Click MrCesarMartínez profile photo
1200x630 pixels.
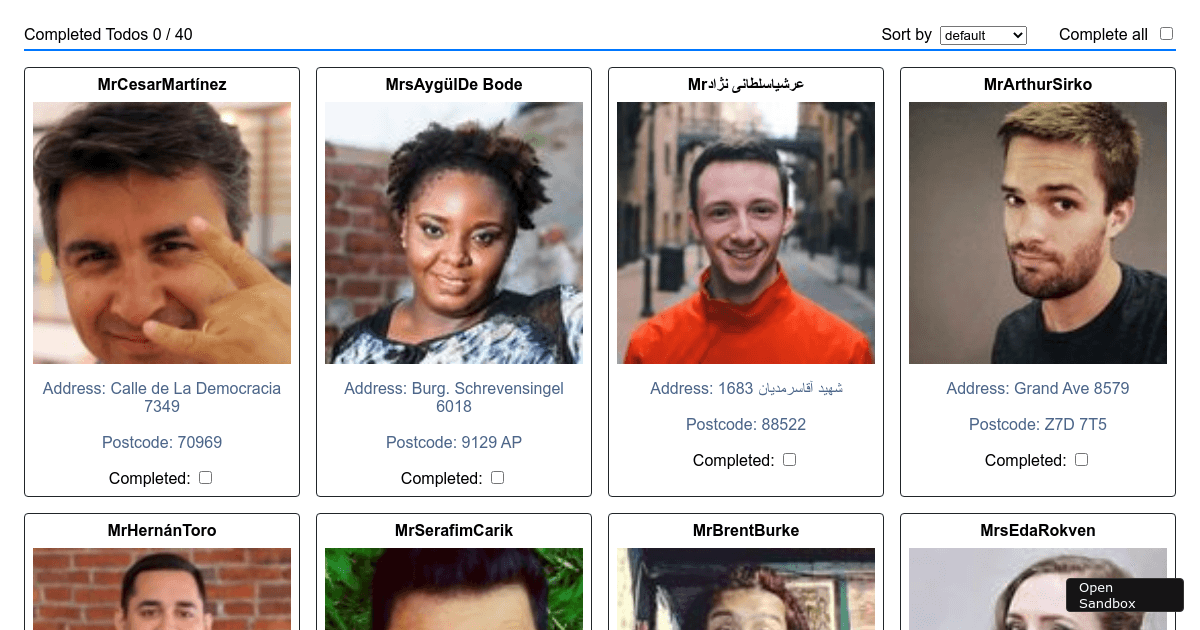[162, 233]
